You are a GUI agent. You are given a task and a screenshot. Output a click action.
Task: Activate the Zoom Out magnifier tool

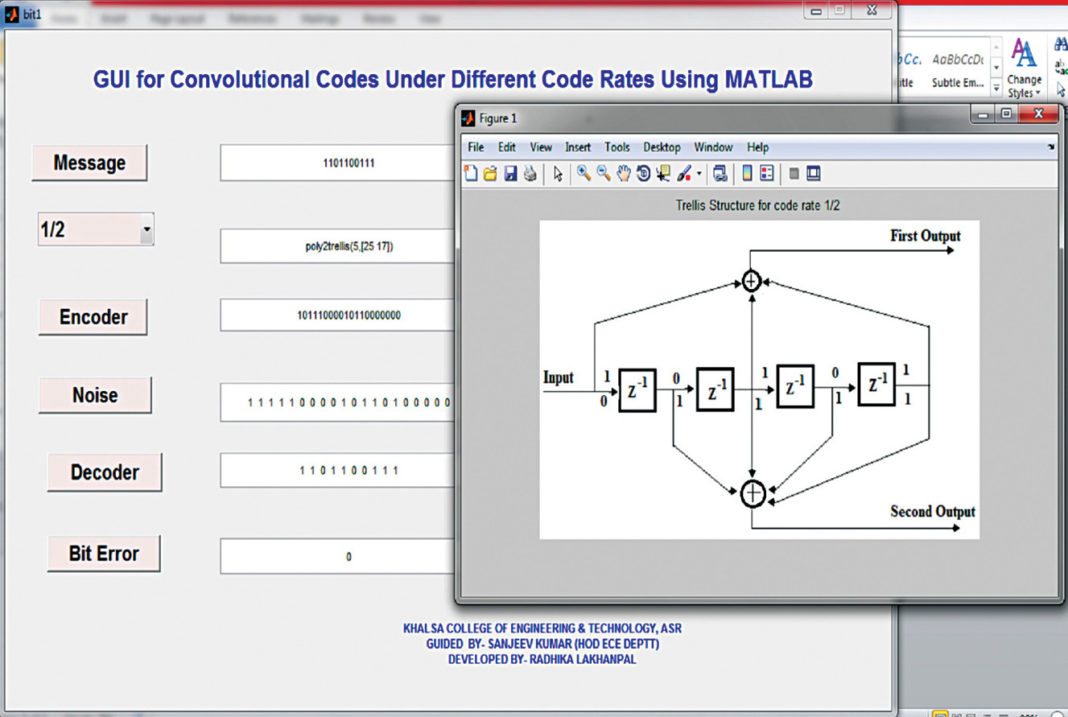tap(604, 174)
